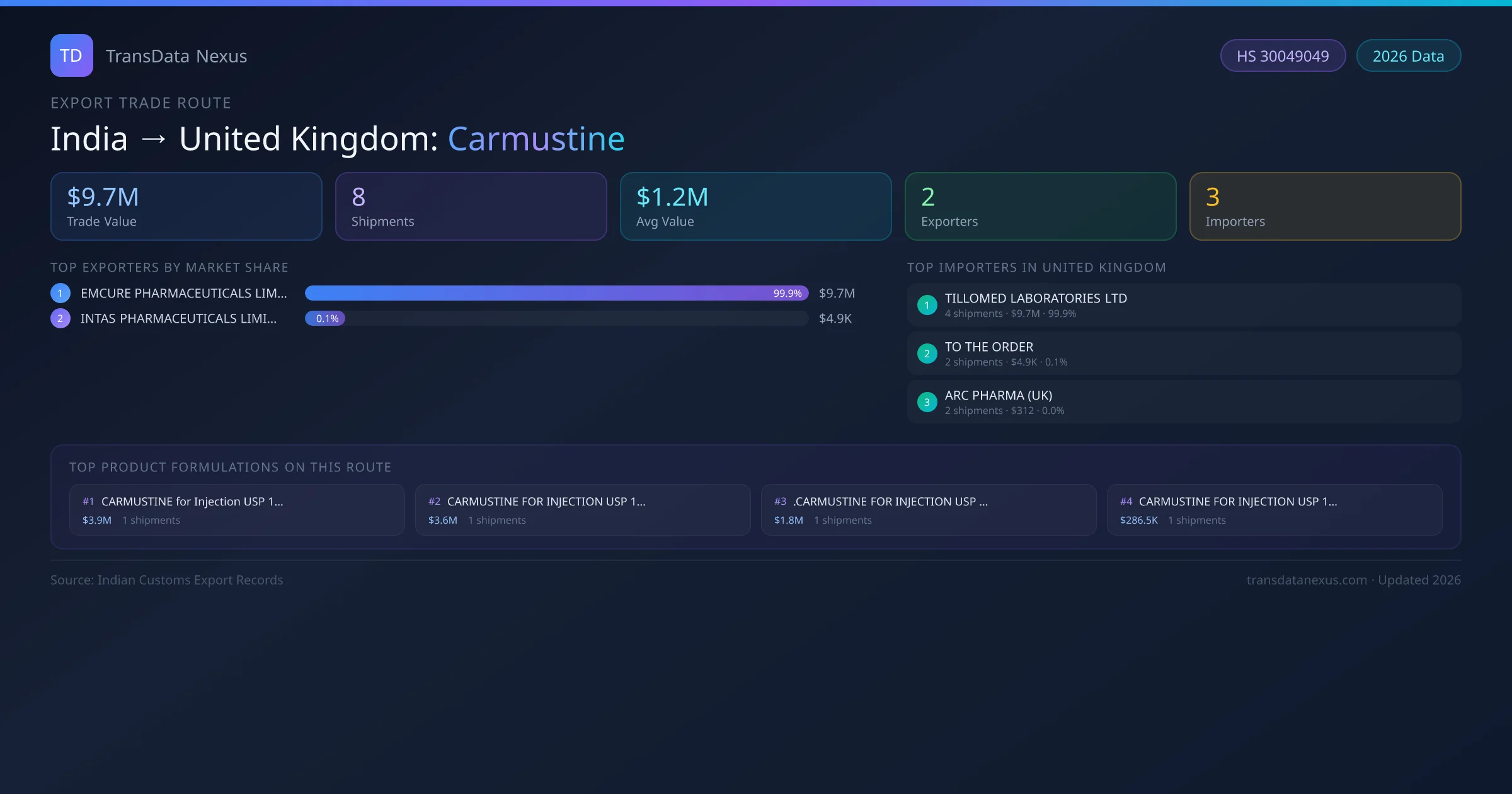This screenshot has height=794, width=1512.
Task: Click the Carmustine title text
Action: click(535, 139)
